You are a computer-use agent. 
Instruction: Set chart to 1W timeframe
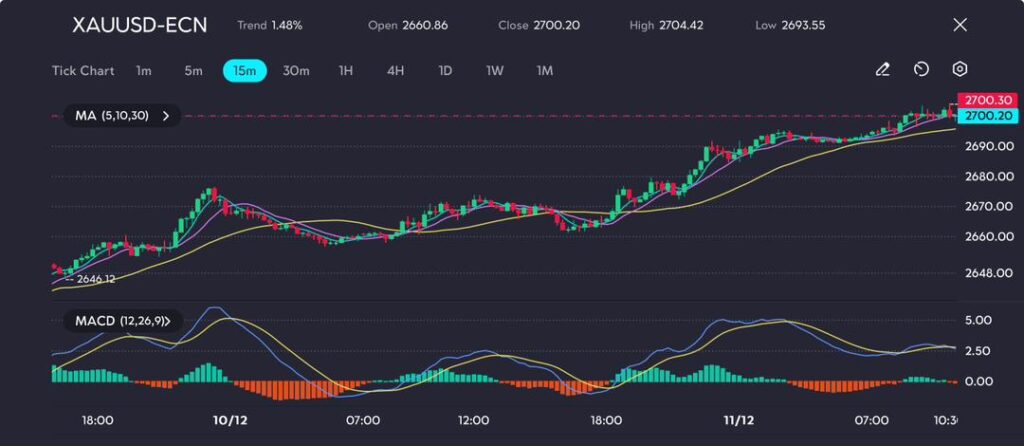[x=495, y=71]
